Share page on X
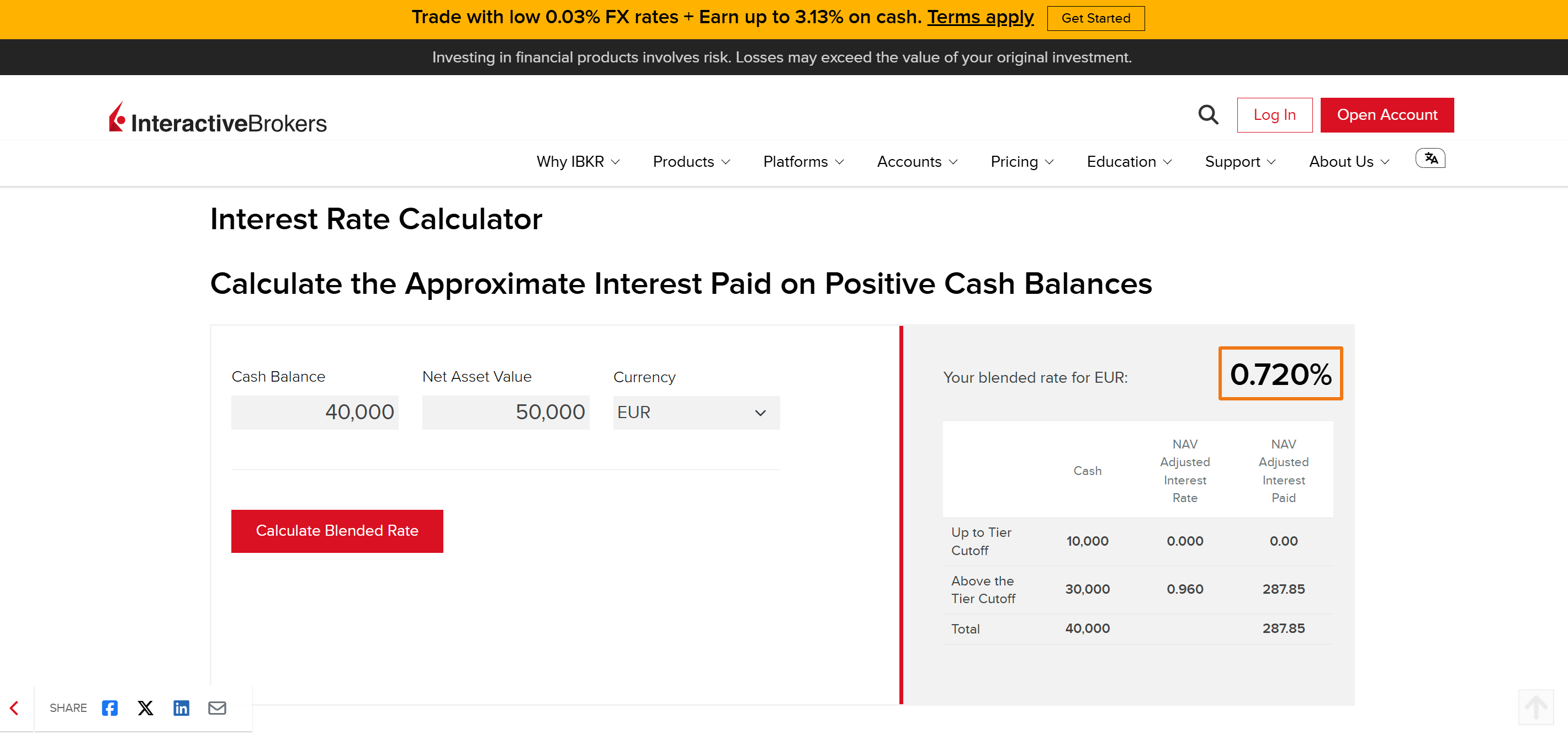1568x739 pixels. 145,708
